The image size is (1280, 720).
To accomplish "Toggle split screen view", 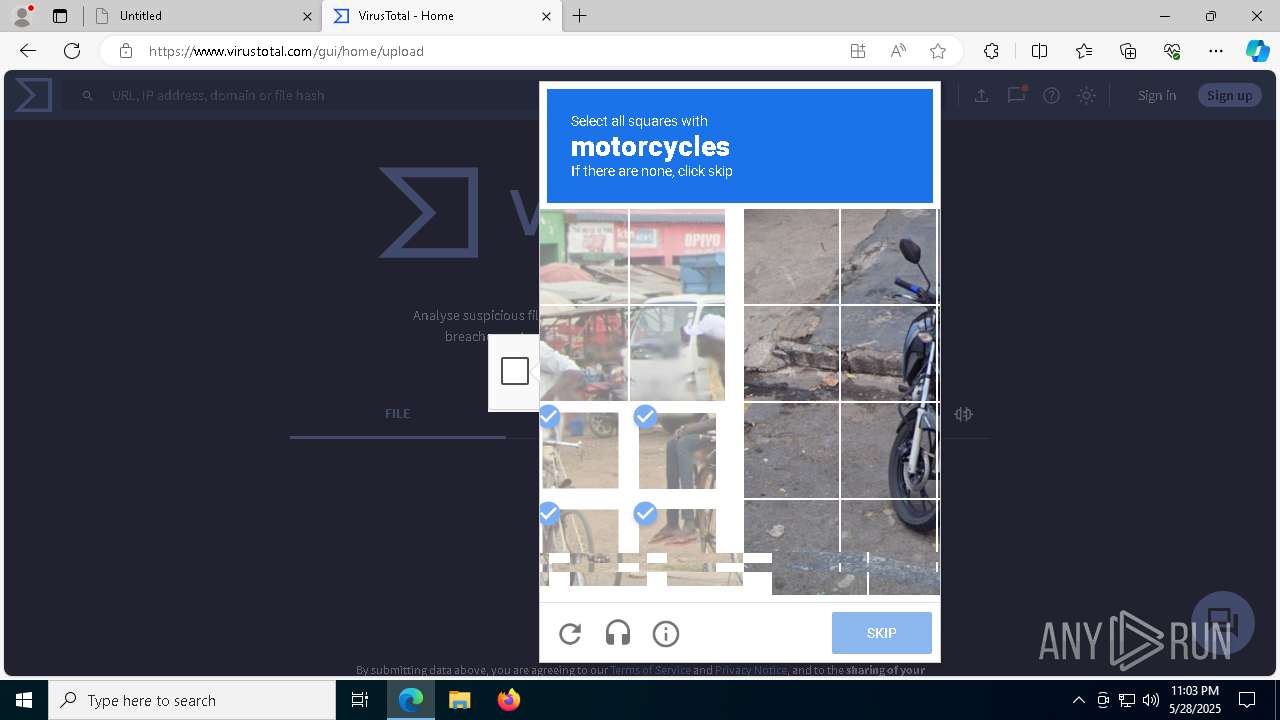I will click(1039, 51).
